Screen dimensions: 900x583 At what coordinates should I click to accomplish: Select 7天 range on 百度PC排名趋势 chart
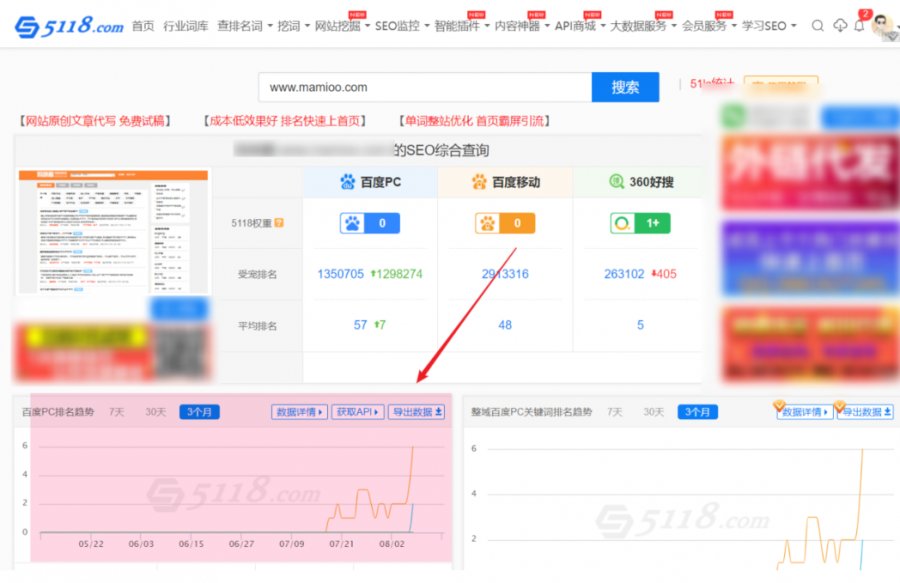click(117, 412)
